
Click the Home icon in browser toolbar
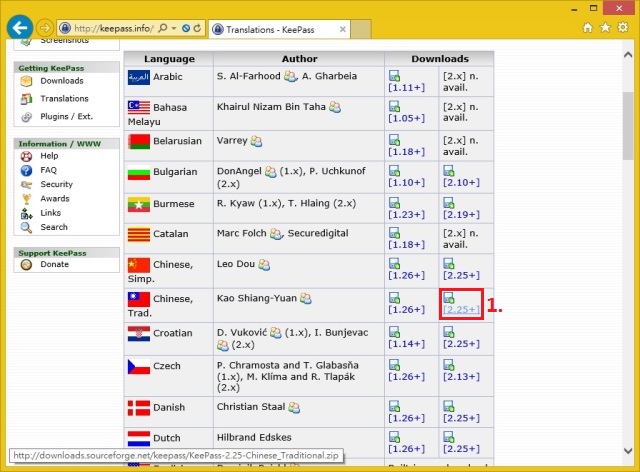587,28
